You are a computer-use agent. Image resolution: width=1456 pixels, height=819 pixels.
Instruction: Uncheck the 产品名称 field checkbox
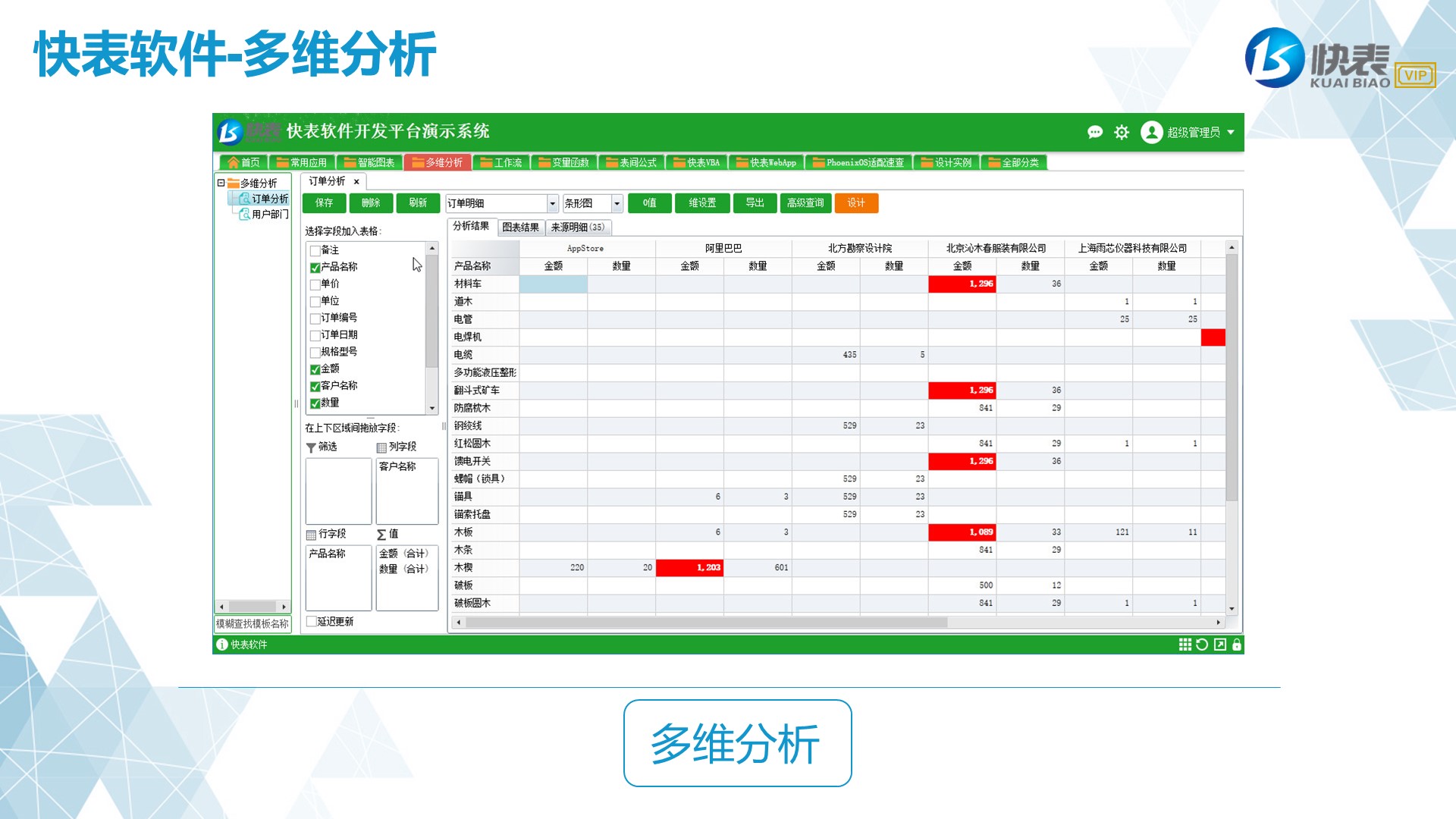pyautogui.click(x=315, y=268)
